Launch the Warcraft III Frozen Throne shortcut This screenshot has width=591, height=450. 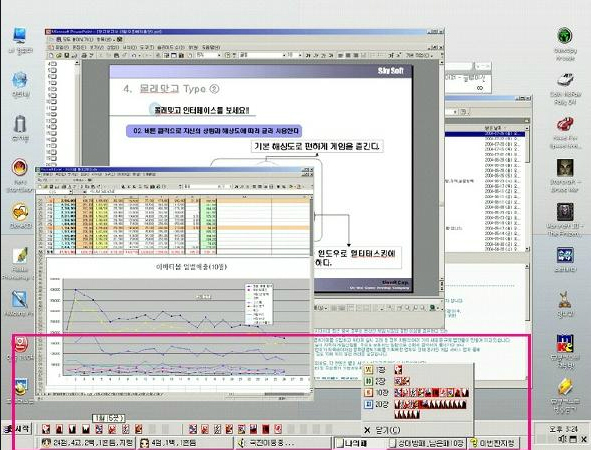tap(565, 219)
